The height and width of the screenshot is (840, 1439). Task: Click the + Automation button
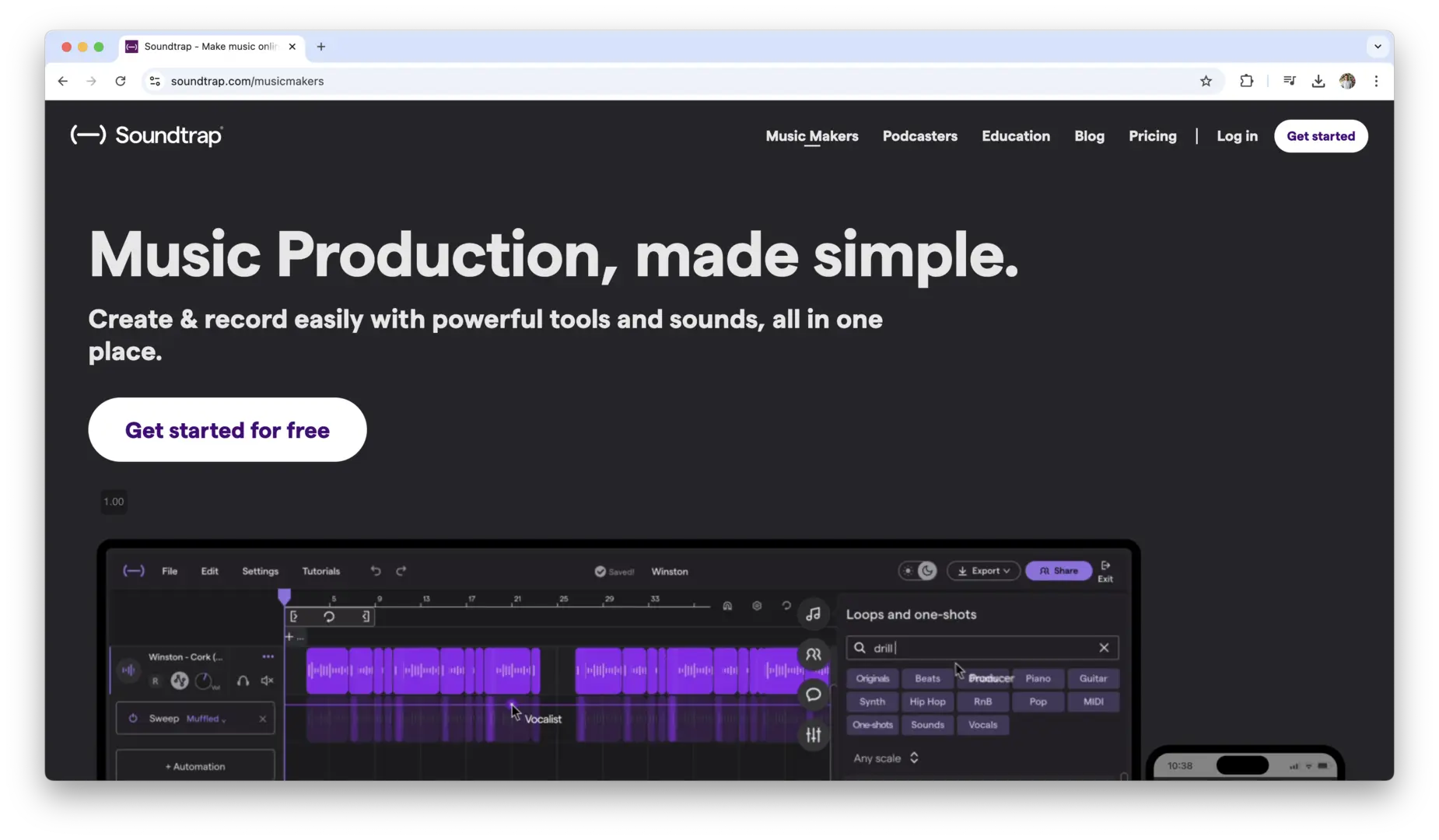[x=195, y=767]
